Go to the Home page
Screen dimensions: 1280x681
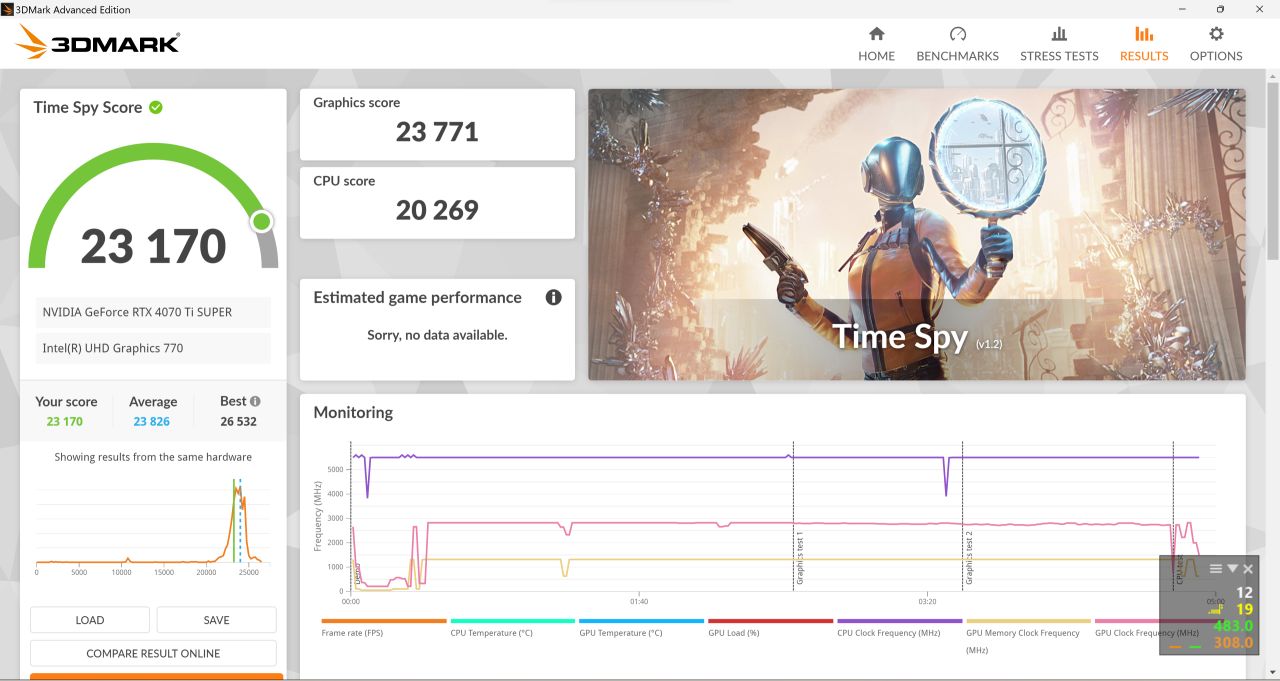(x=876, y=44)
